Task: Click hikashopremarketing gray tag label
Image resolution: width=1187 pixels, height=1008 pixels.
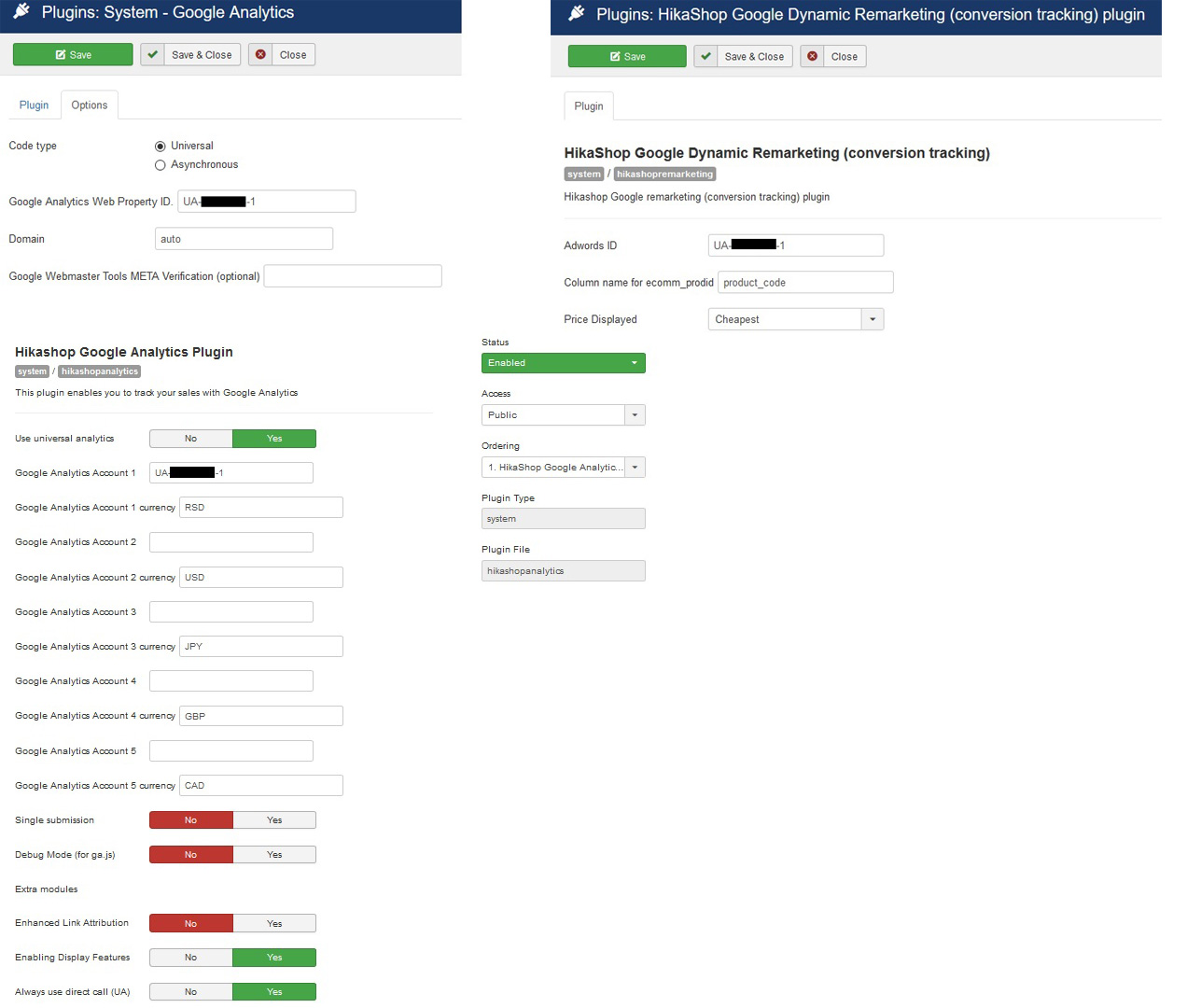Action: [664, 175]
